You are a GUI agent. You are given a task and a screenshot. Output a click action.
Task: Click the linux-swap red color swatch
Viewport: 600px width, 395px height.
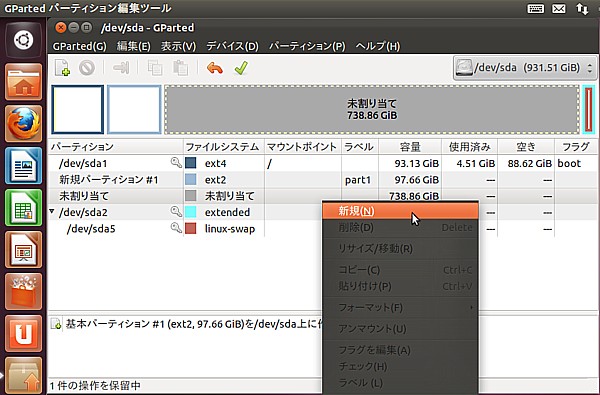191,229
